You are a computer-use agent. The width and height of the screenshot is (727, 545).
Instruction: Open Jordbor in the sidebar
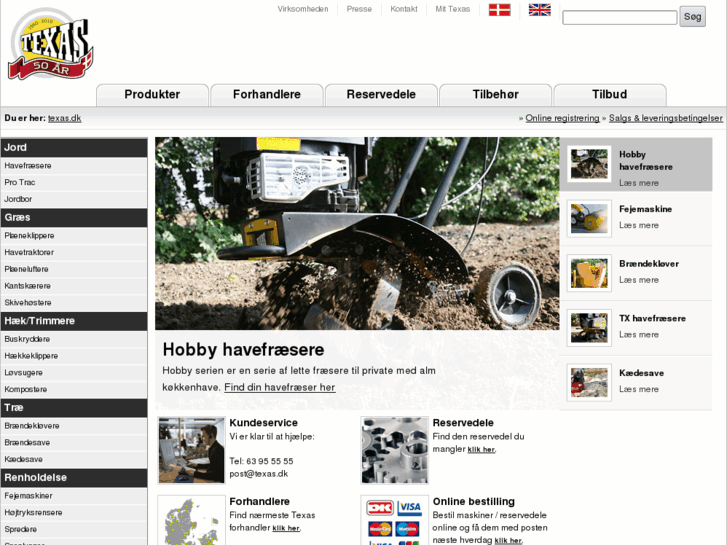[x=74, y=199]
